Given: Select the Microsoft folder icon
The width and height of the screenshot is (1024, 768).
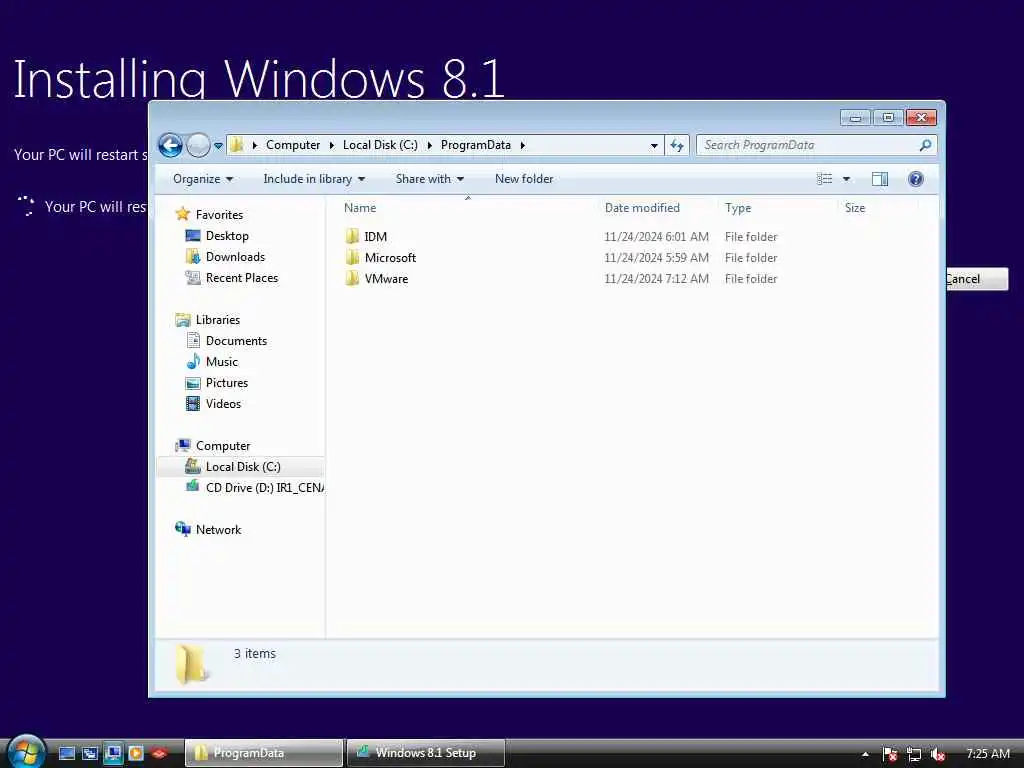Looking at the screenshot, I should pyautogui.click(x=353, y=257).
